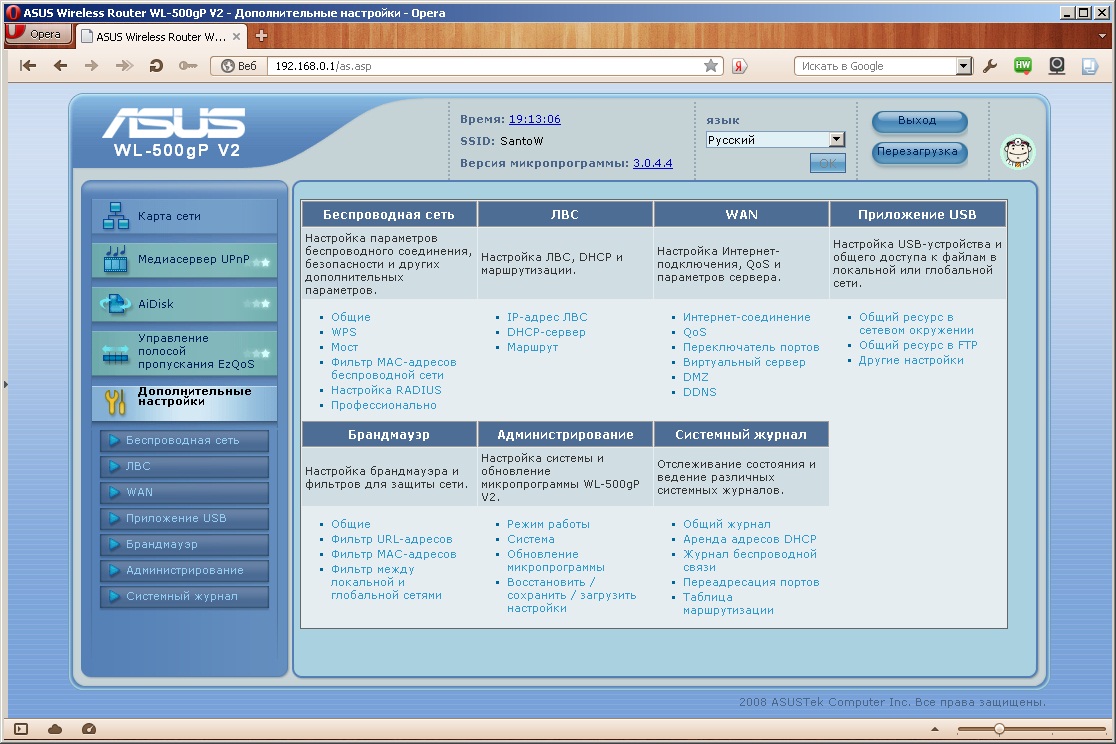Open Другие настройки link
Image resolution: width=1116 pixels, height=744 pixels.
tap(911, 360)
